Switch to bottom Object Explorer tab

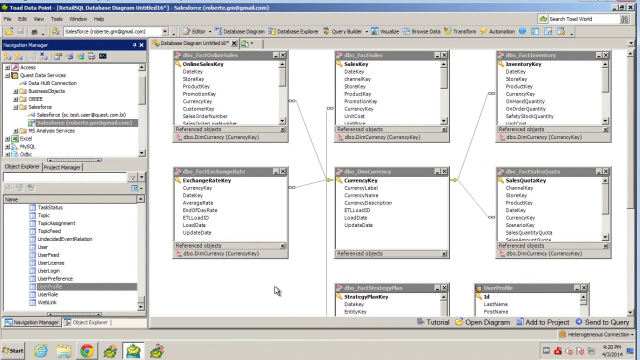[86, 322]
